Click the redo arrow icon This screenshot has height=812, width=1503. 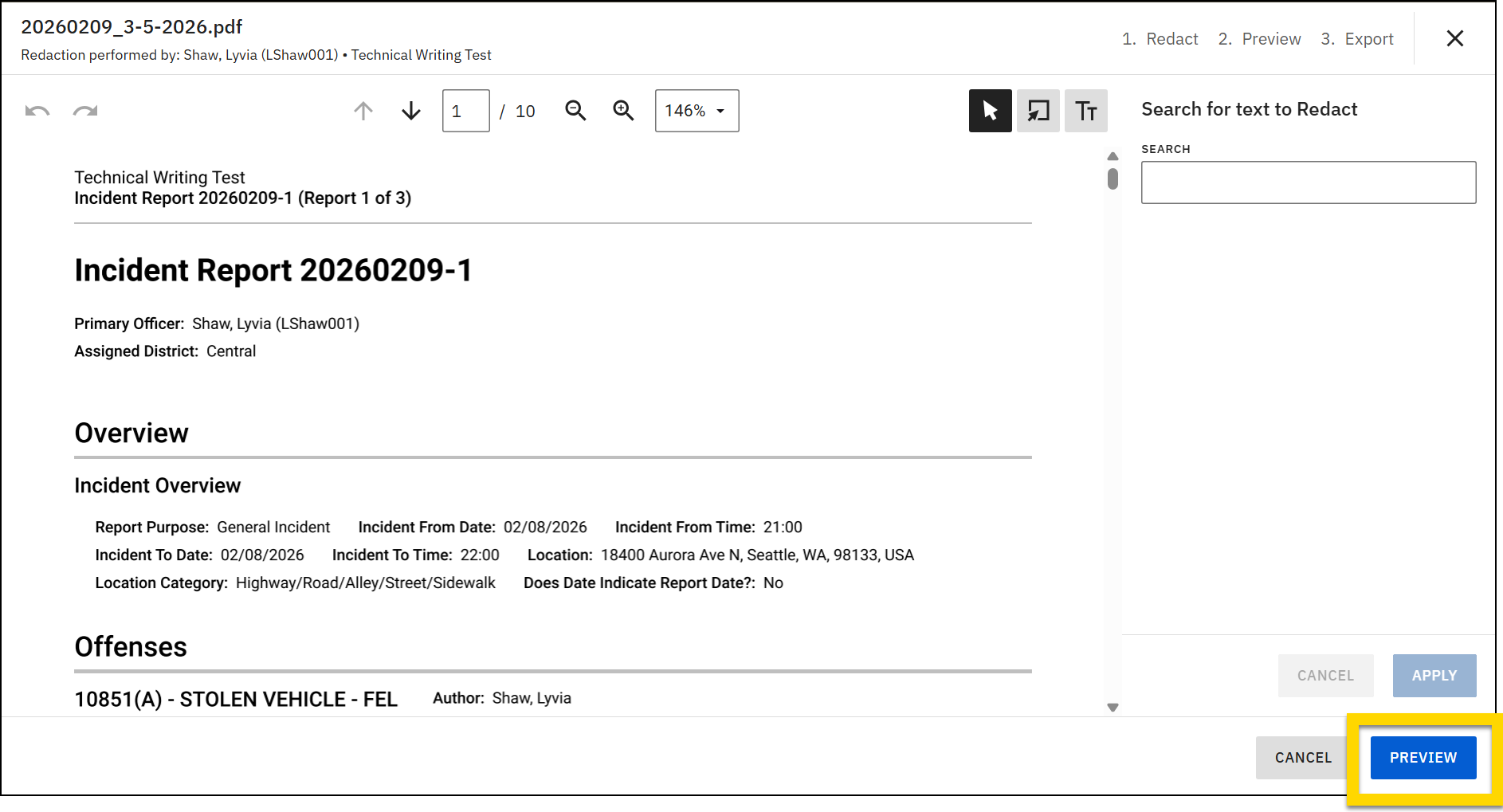point(85,111)
